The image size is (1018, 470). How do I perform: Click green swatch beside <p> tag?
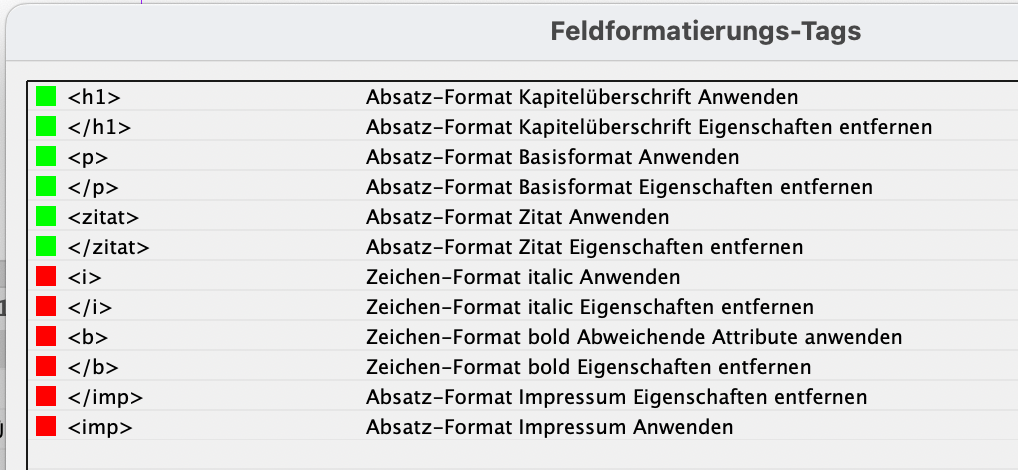click(x=46, y=157)
